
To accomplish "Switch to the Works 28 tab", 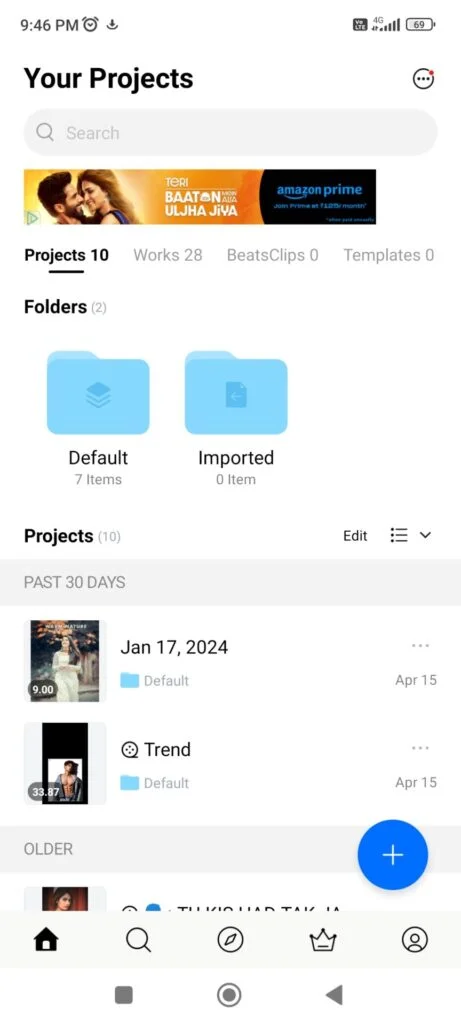I will pos(168,255).
